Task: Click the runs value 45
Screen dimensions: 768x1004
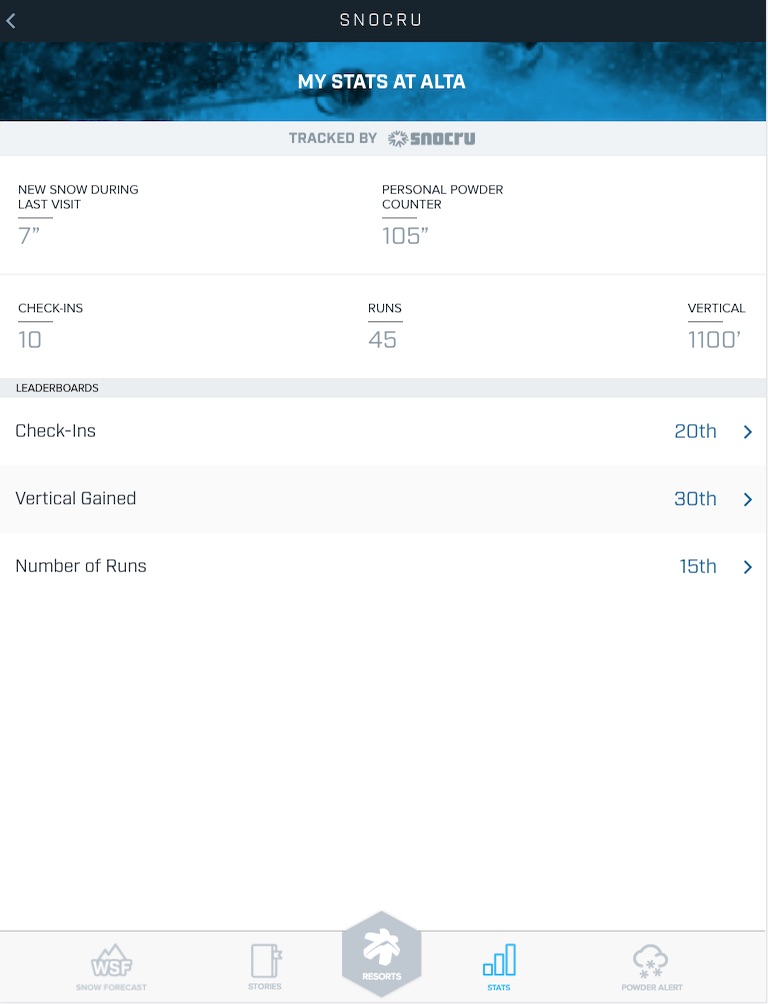Action: coord(382,339)
